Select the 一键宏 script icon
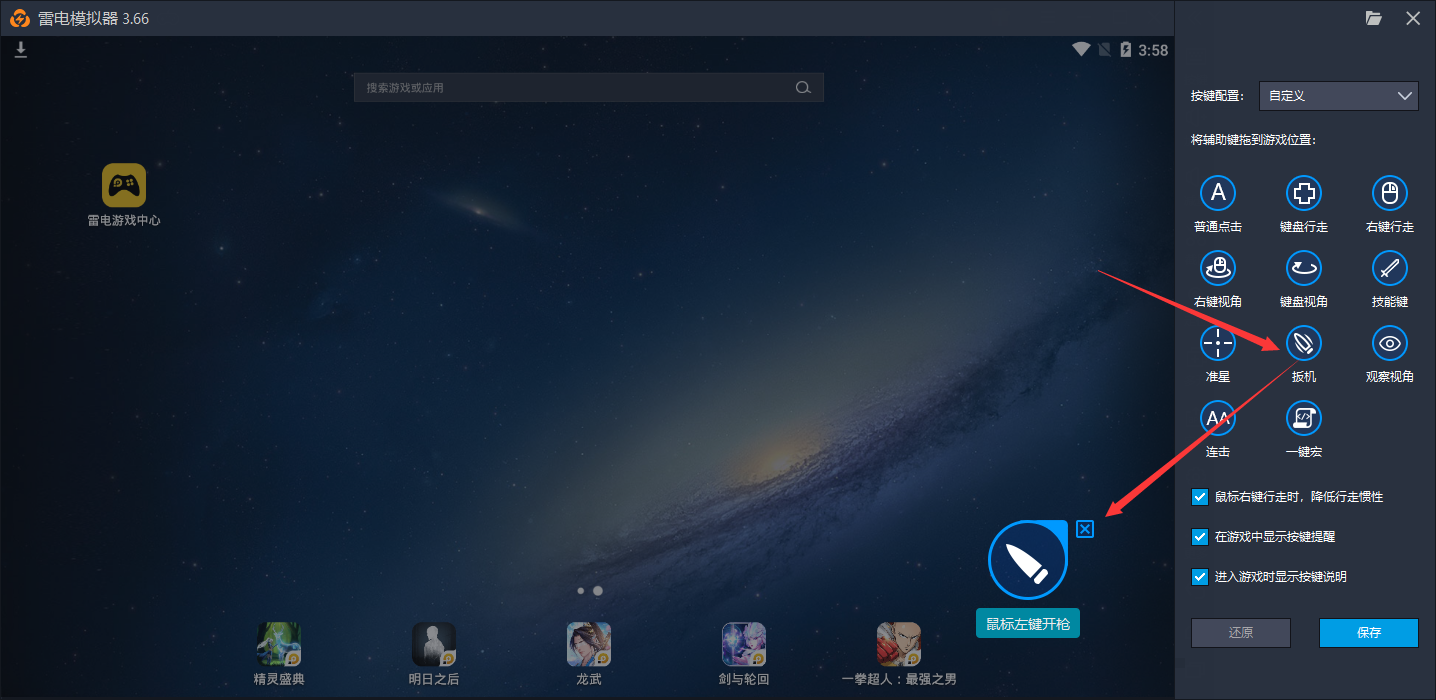This screenshot has height=700, width=1436. 1304,418
